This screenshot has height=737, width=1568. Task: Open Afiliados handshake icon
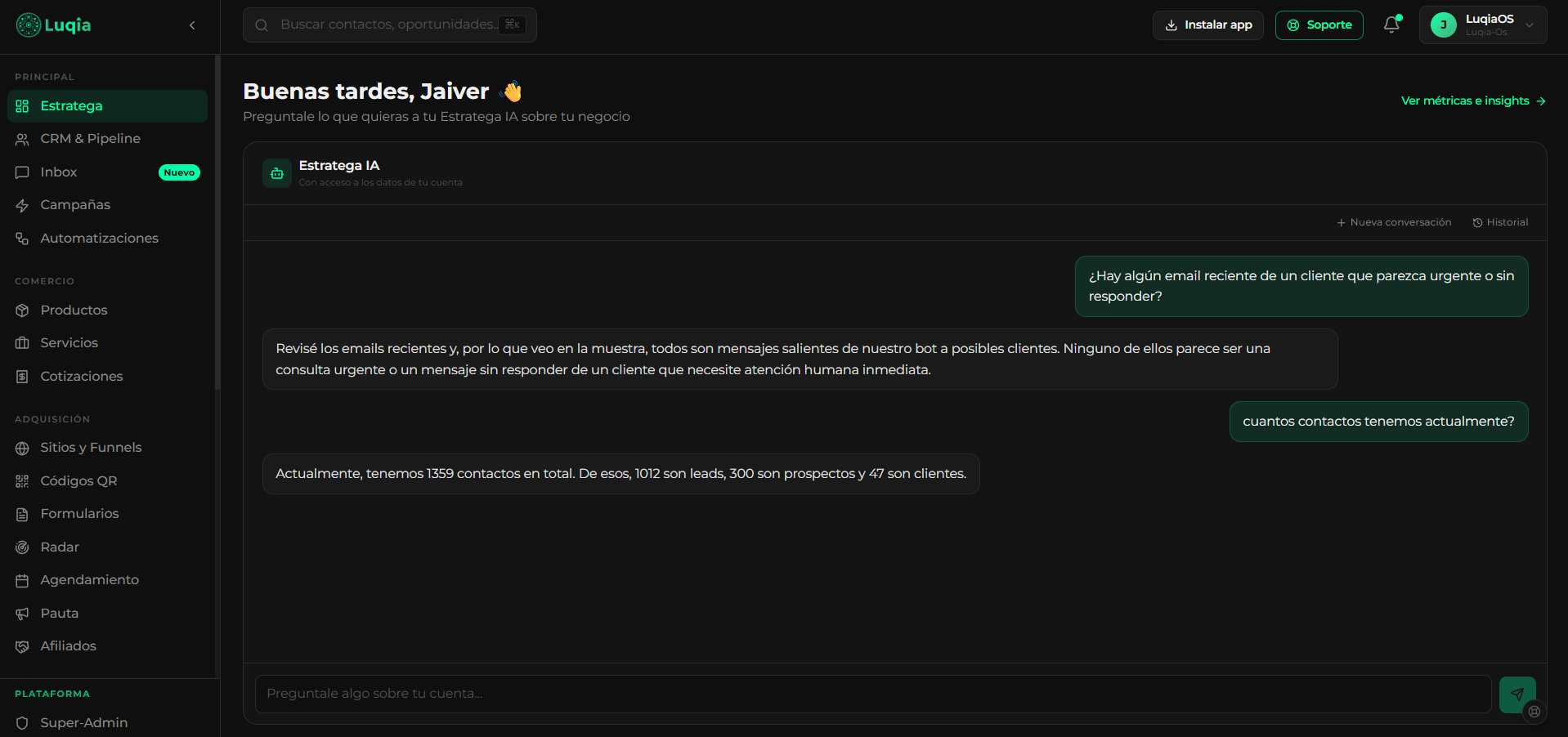22,646
